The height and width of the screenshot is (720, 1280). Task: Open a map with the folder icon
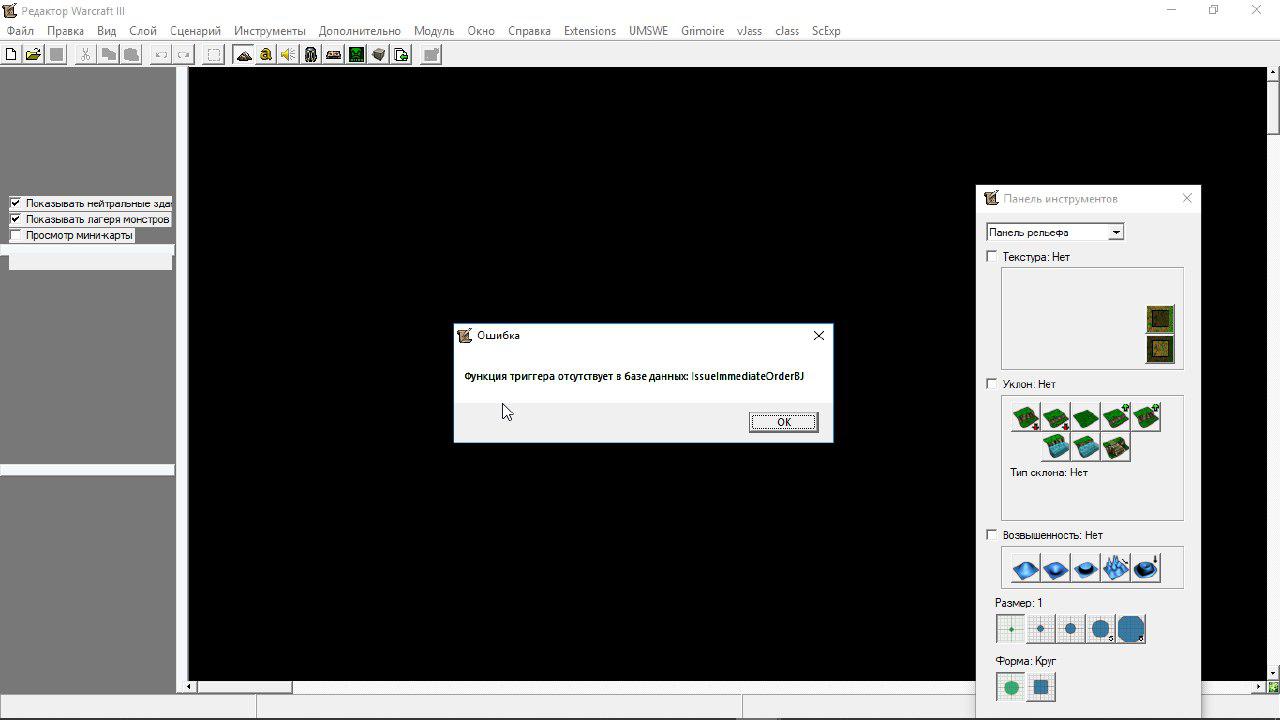(x=33, y=55)
